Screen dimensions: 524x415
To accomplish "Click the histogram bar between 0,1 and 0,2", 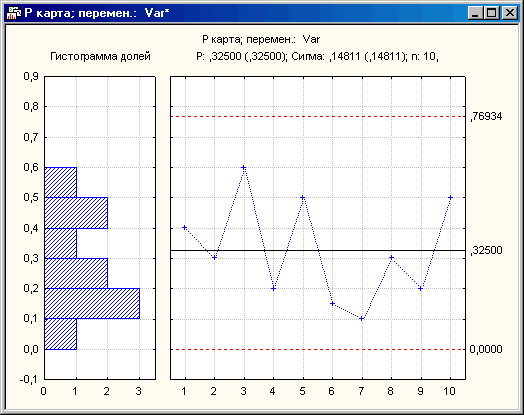I will click(x=92, y=303).
